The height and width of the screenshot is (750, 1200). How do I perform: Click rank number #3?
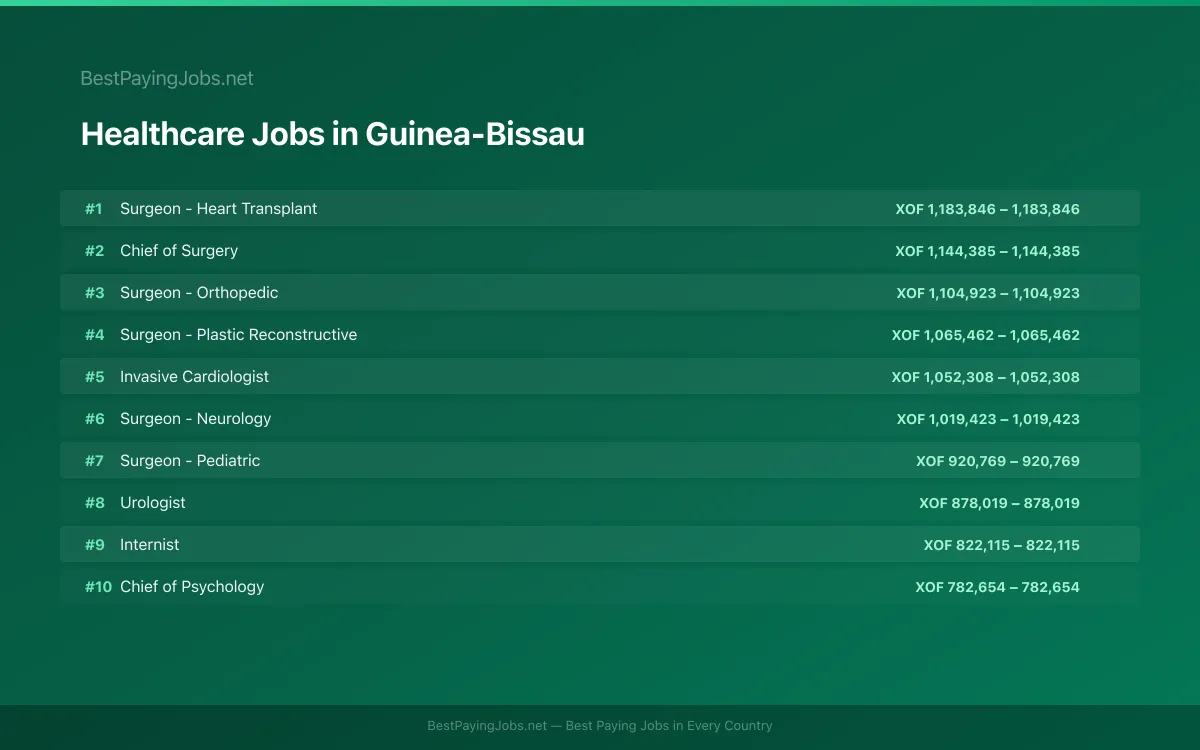pyautogui.click(x=94, y=293)
